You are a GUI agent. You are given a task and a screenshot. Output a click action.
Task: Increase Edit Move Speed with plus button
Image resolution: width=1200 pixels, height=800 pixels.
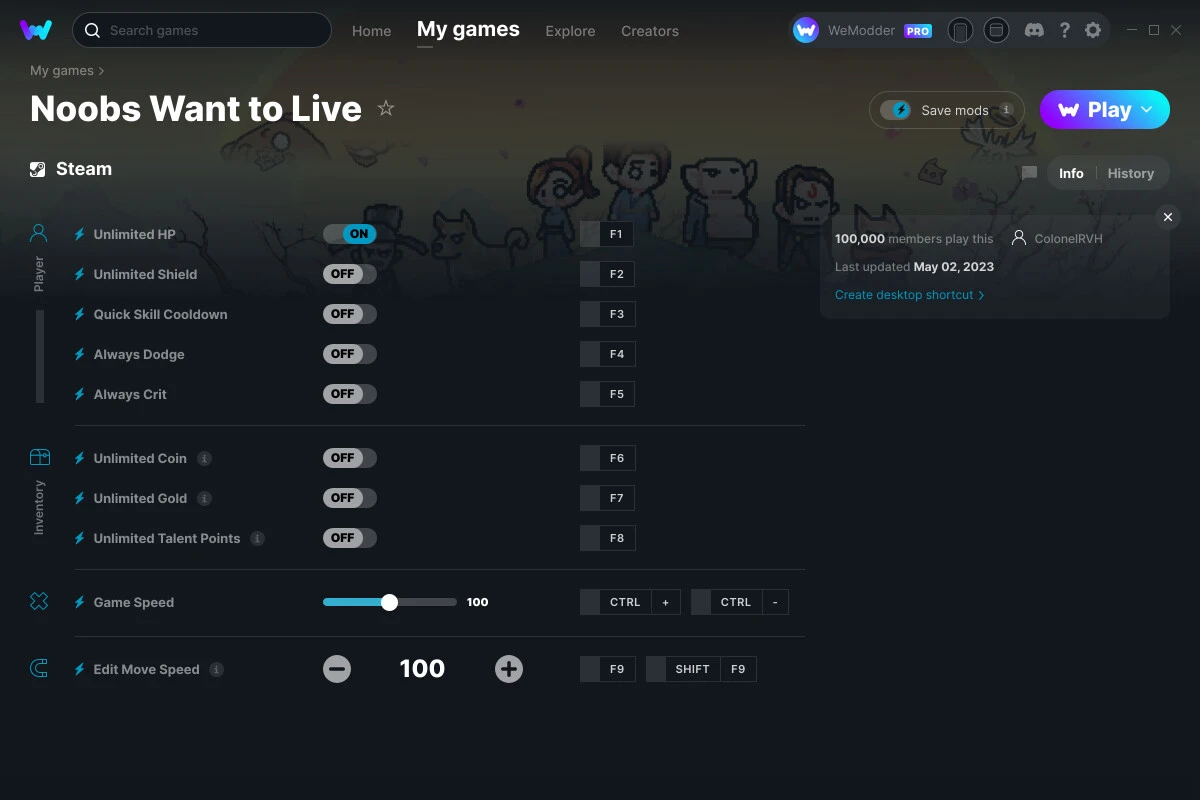point(509,669)
